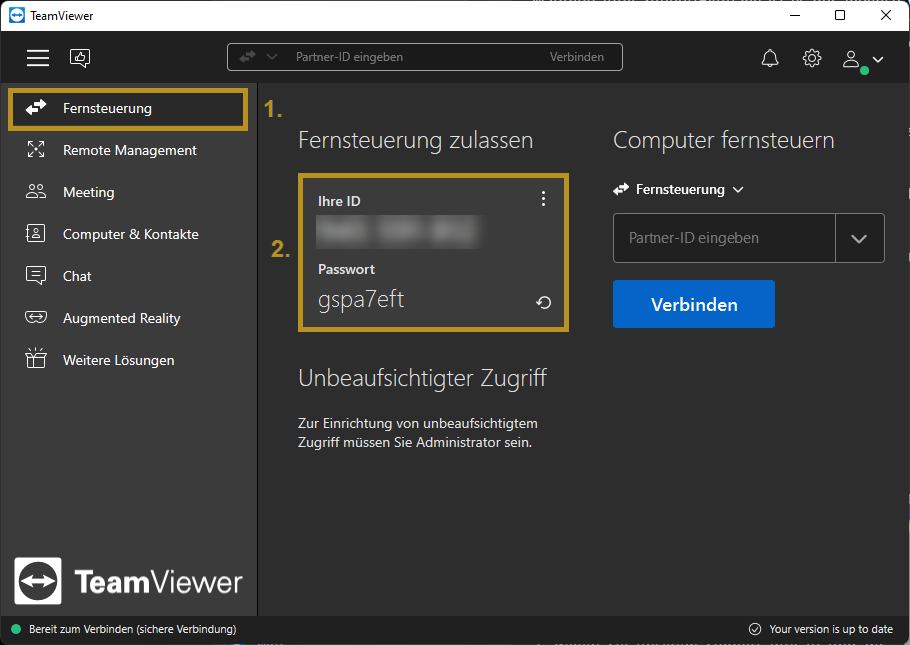Open the Ihre ID three-dot options menu
This screenshot has height=645, width=910.
point(543,199)
